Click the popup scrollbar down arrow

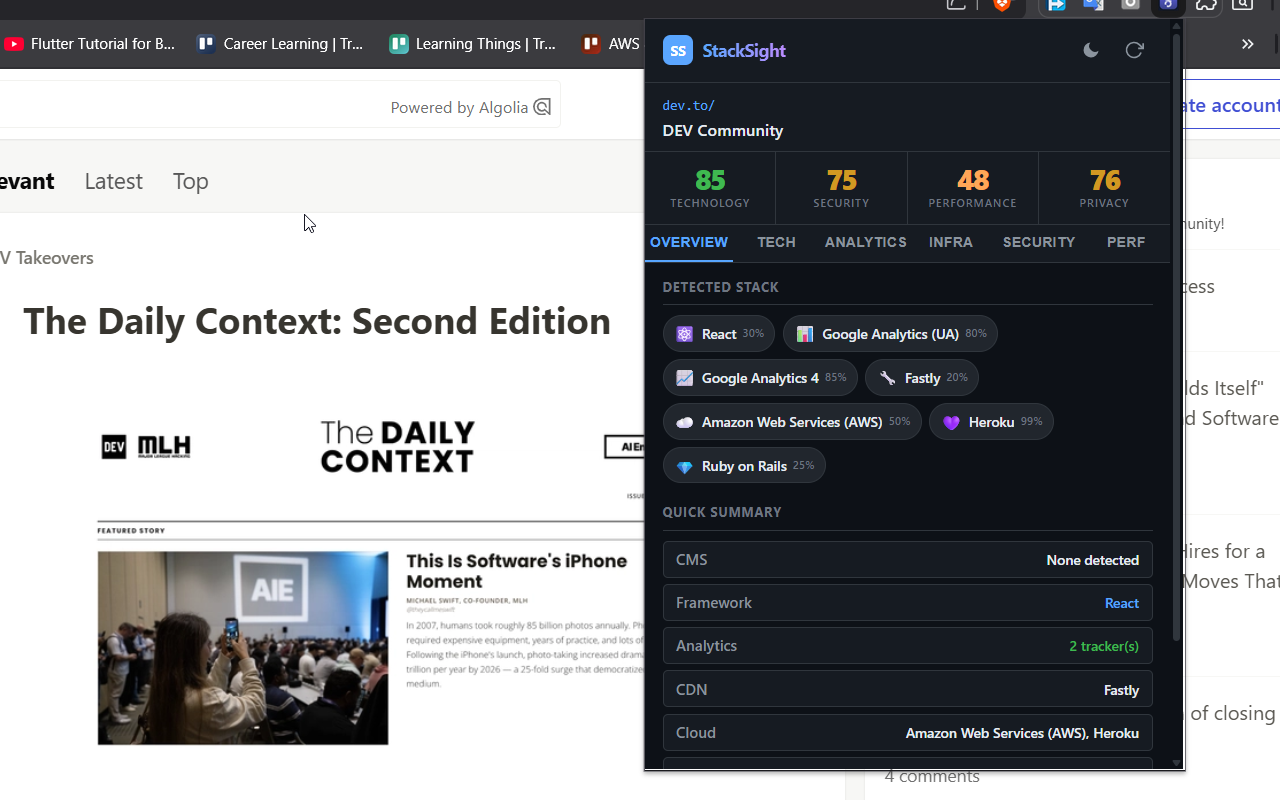(1177, 763)
